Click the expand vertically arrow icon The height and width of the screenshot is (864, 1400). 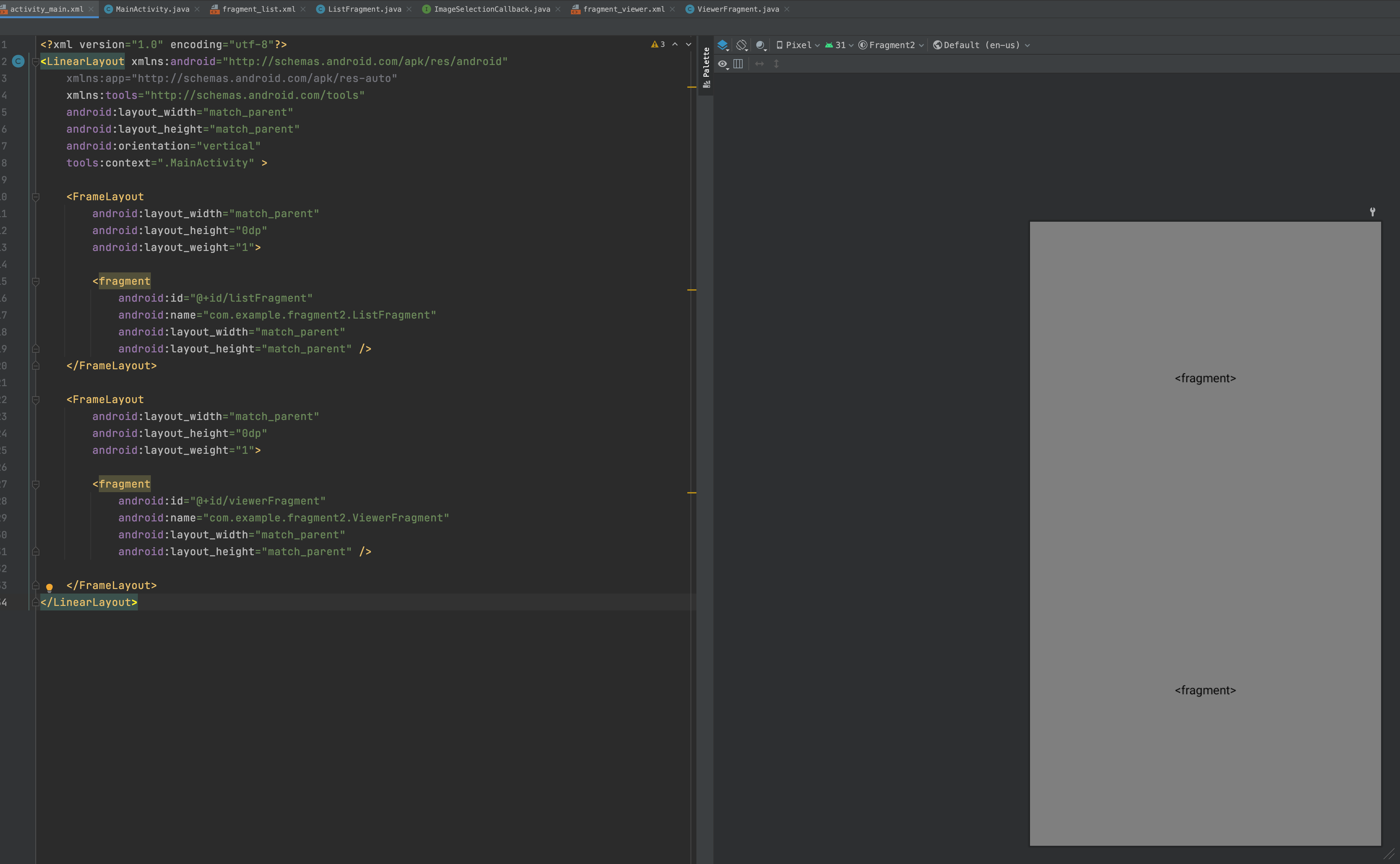(x=776, y=64)
